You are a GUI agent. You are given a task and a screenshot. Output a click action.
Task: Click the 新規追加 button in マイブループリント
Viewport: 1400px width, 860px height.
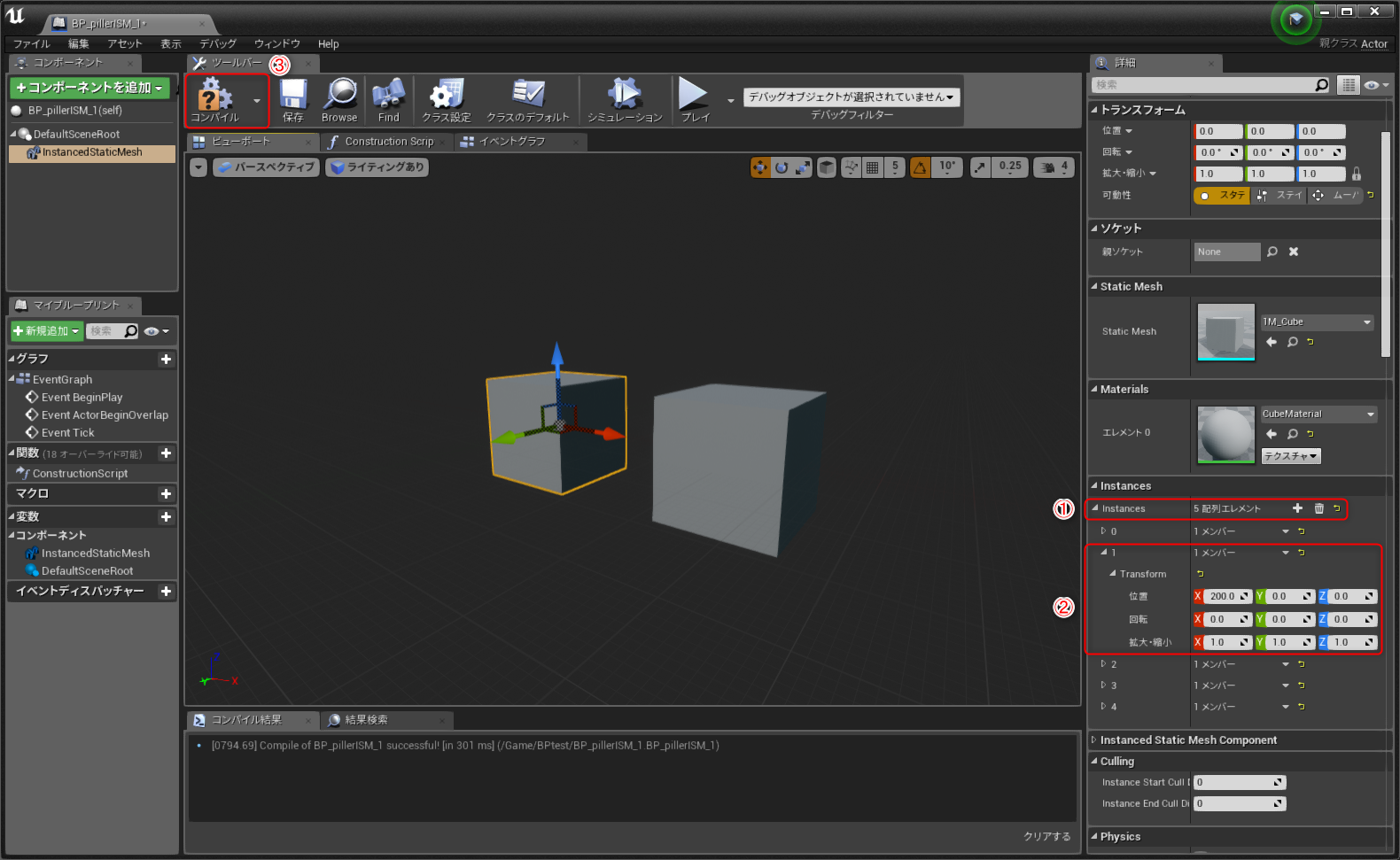[x=47, y=331]
